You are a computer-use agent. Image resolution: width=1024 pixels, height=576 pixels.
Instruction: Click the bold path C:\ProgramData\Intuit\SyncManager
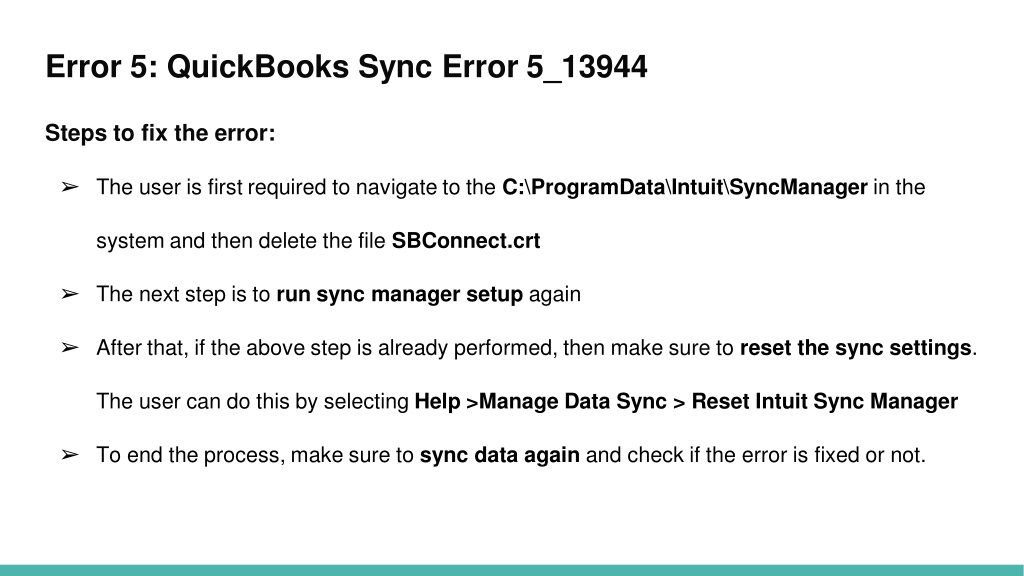point(684,187)
